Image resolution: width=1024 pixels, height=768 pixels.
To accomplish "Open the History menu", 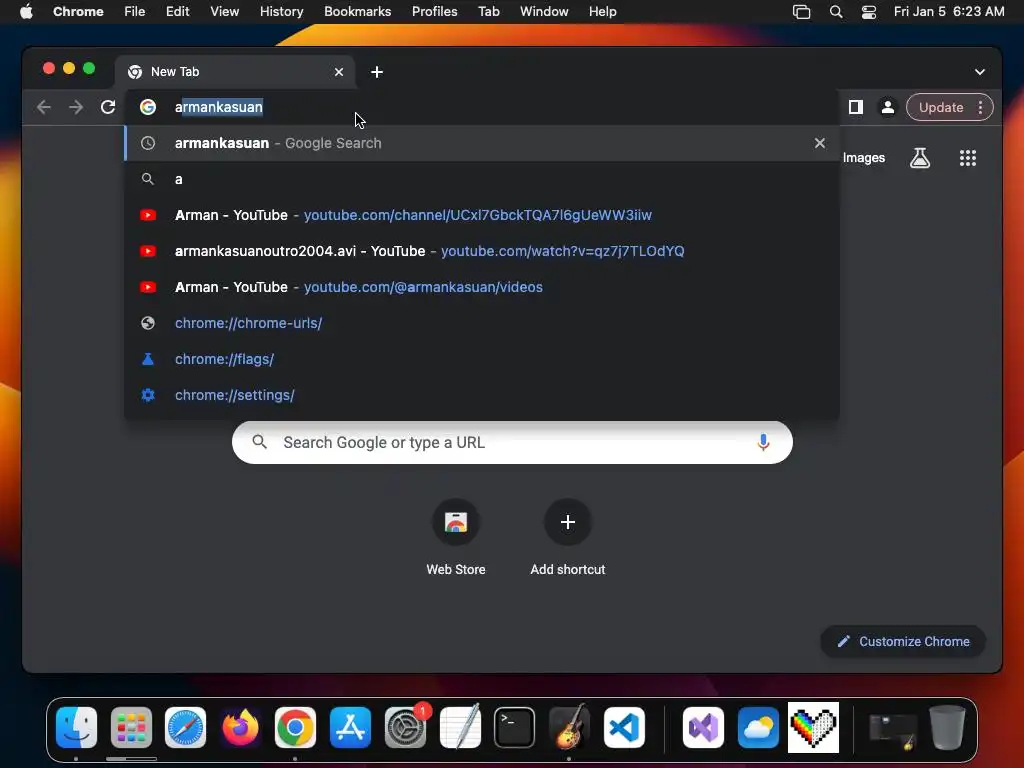I will (281, 11).
